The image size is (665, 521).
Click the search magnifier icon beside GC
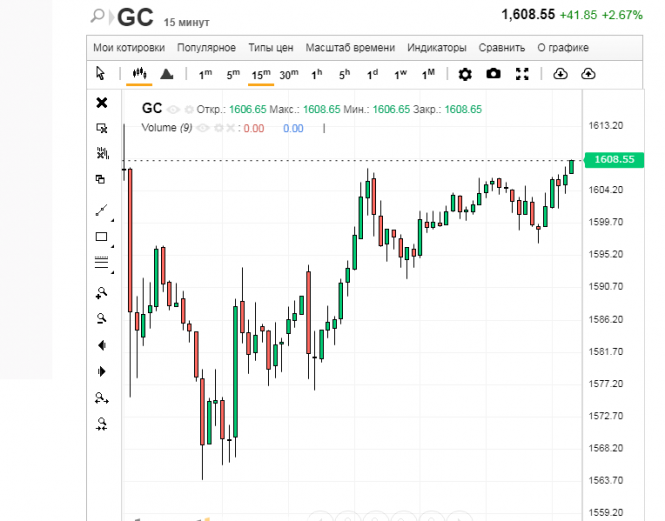pyautogui.click(x=97, y=16)
